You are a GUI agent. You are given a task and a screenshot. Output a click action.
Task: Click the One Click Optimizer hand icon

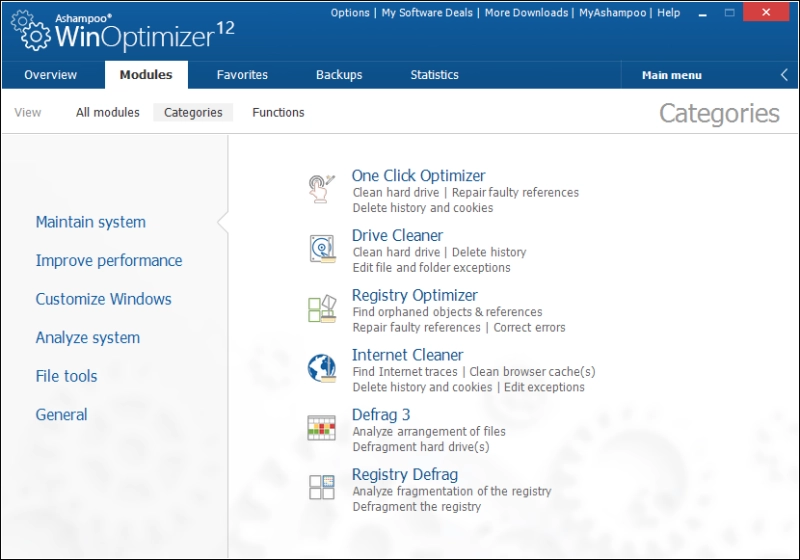322,189
